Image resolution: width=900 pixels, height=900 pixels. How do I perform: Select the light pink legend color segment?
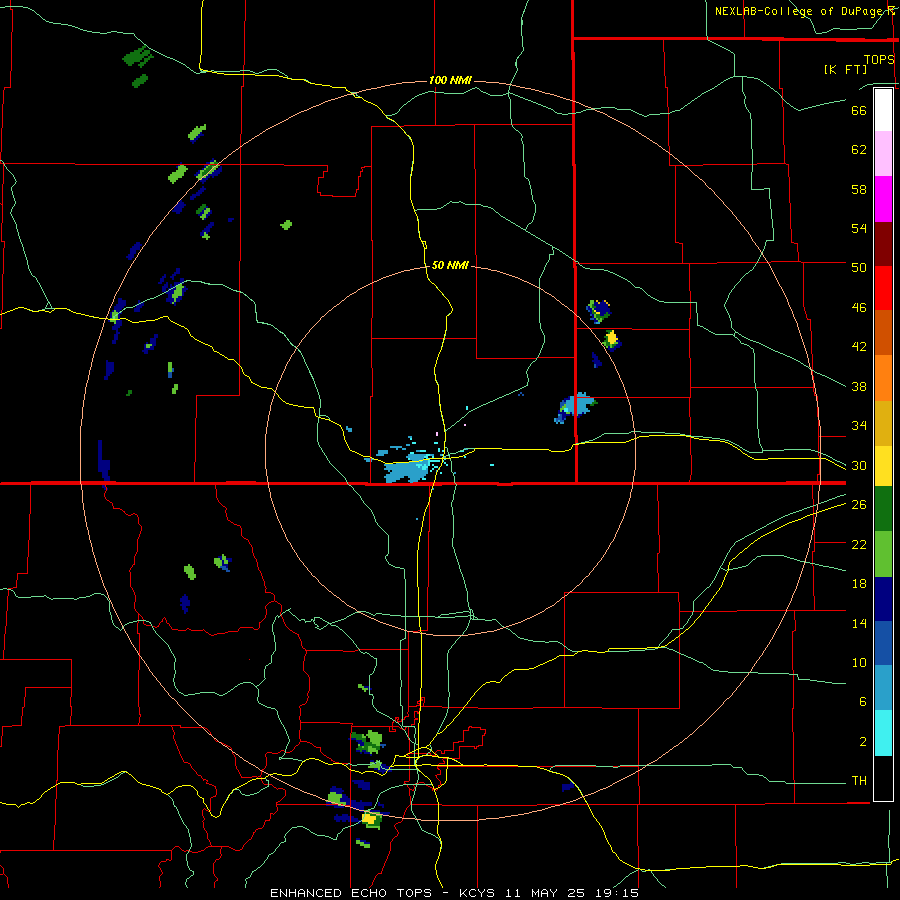tap(883, 154)
